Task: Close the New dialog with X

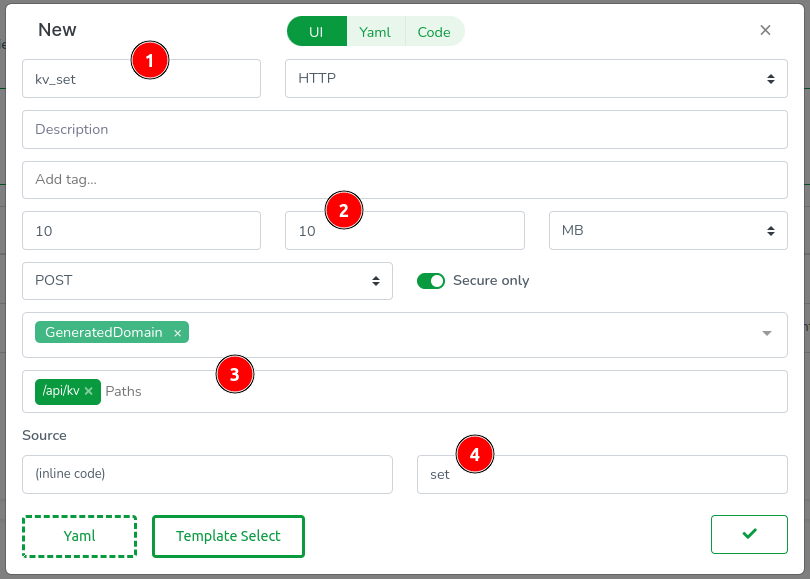Action: (x=765, y=30)
